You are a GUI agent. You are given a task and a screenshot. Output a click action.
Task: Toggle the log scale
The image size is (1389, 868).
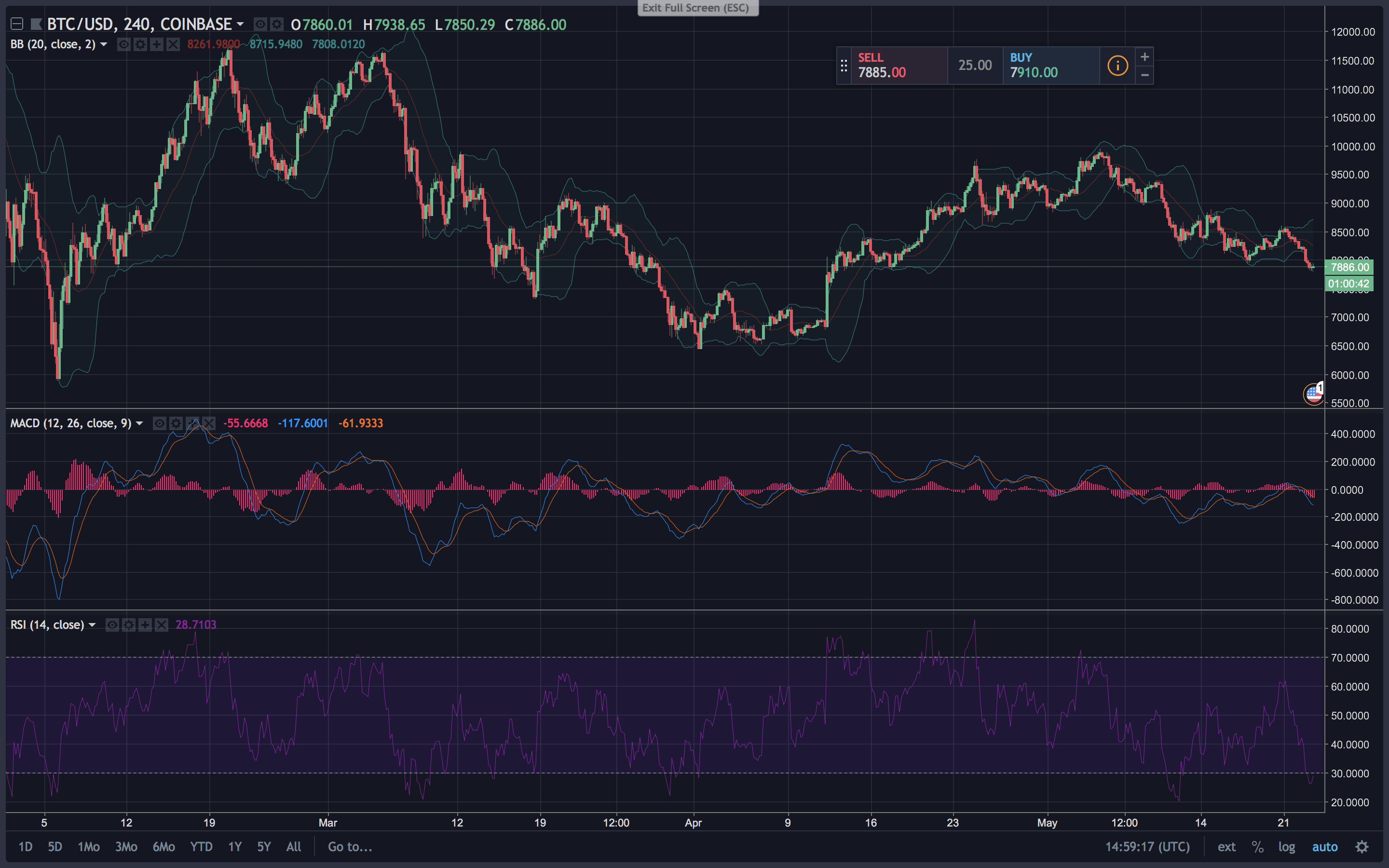[1287, 847]
